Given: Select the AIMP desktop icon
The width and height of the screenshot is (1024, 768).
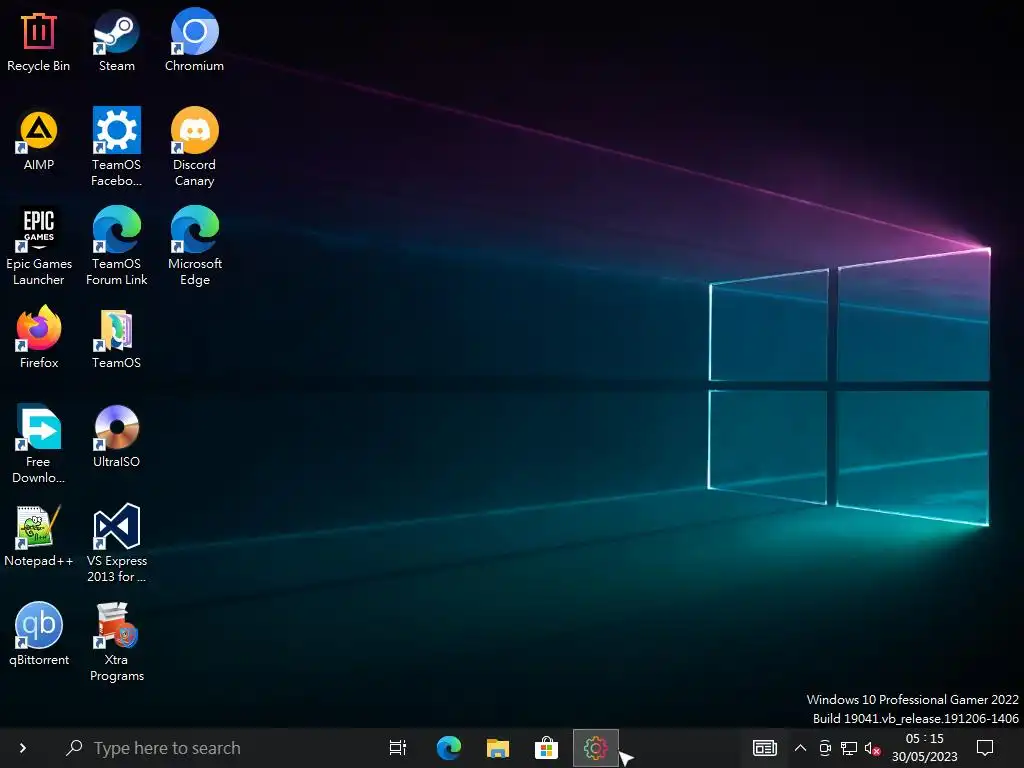Looking at the screenshot, I should [x=39, y=140].
